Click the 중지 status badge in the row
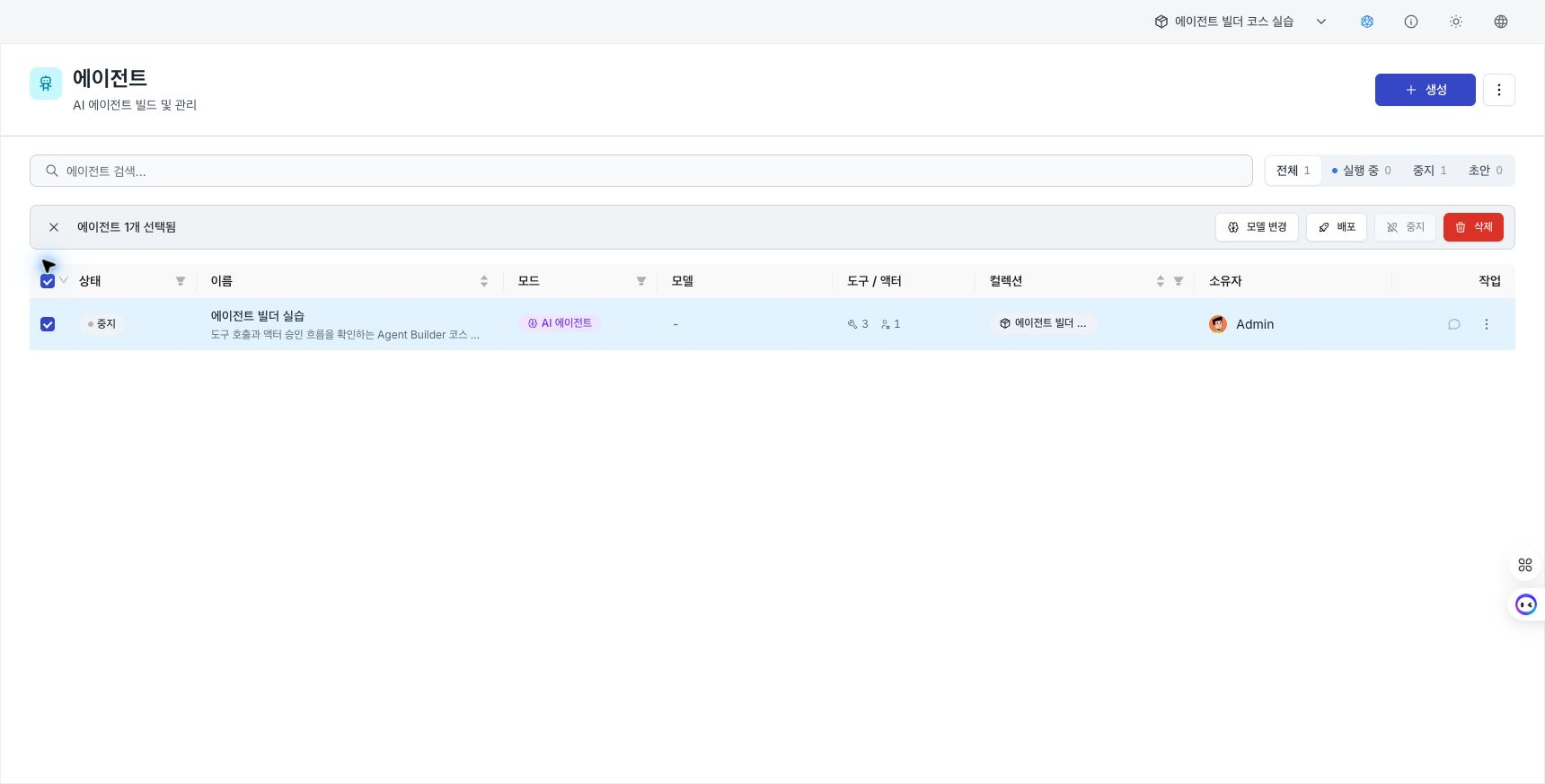 point(102,324)
